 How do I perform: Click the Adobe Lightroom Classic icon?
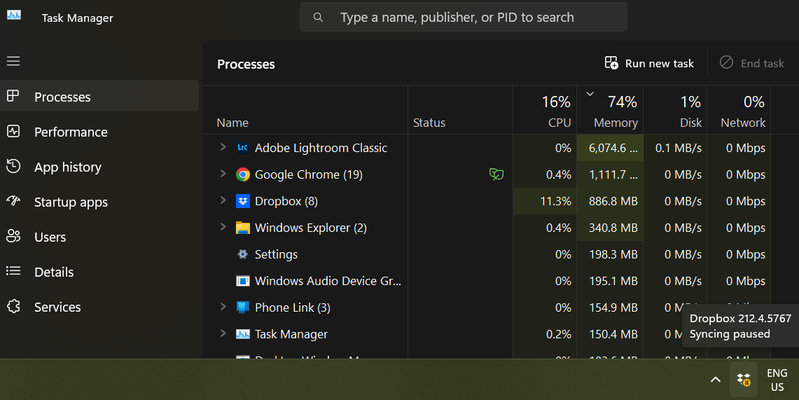point(242,148)
